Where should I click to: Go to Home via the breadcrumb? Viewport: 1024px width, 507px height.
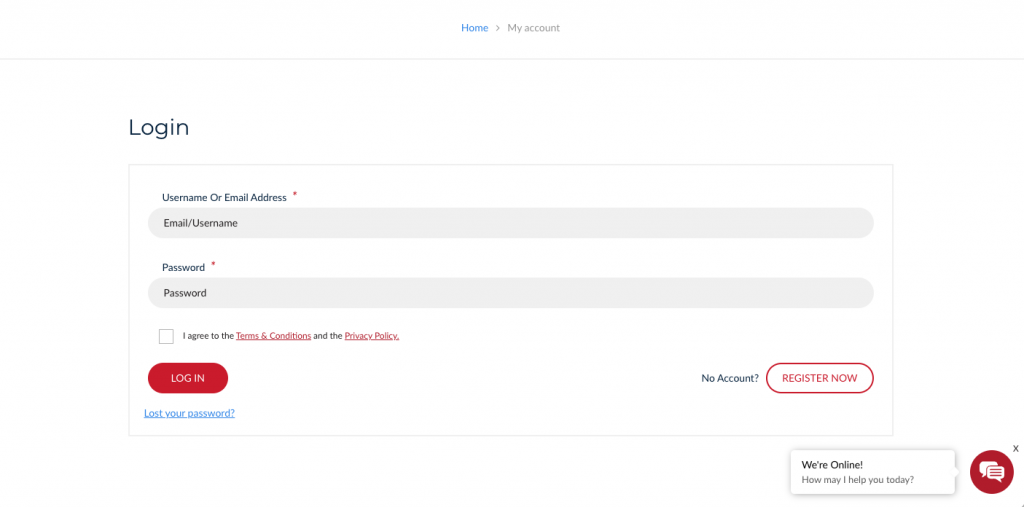474,28
